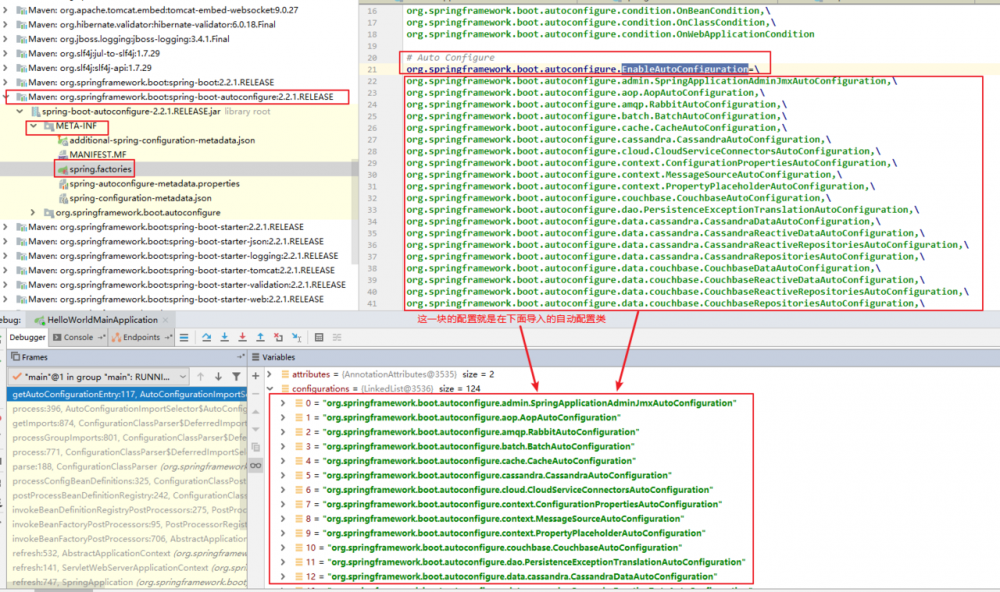Open the Evaluate Expression calculator icon
This screenshot has width=1000, height=592.
coord(318,336)
